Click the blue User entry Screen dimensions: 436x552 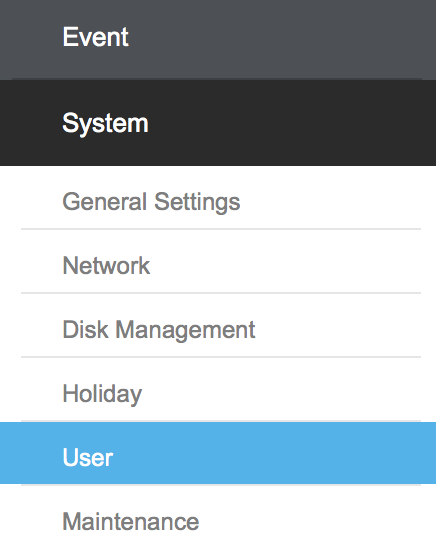tap(218, 453)
